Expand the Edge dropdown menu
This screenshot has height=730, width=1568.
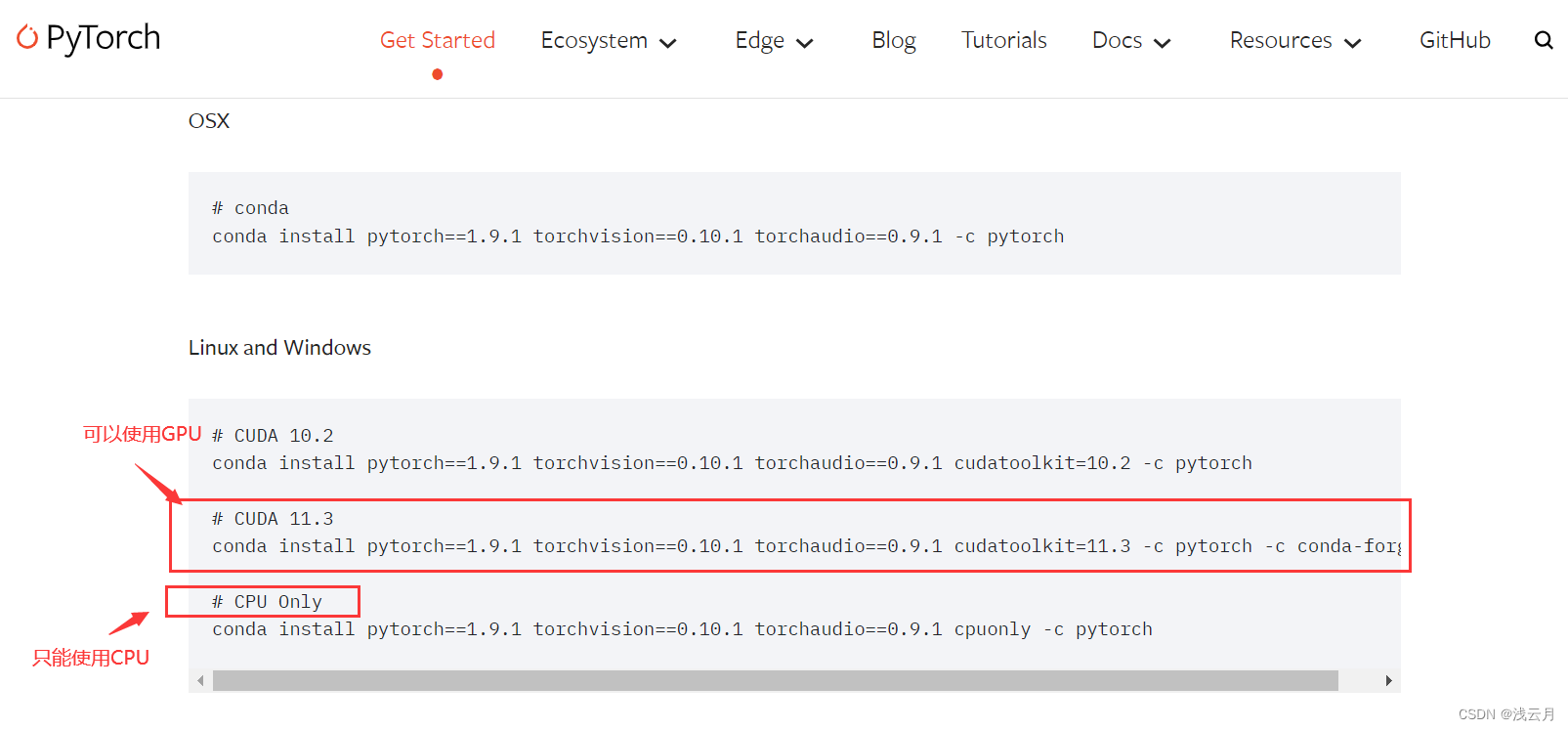tap(774, 40)
